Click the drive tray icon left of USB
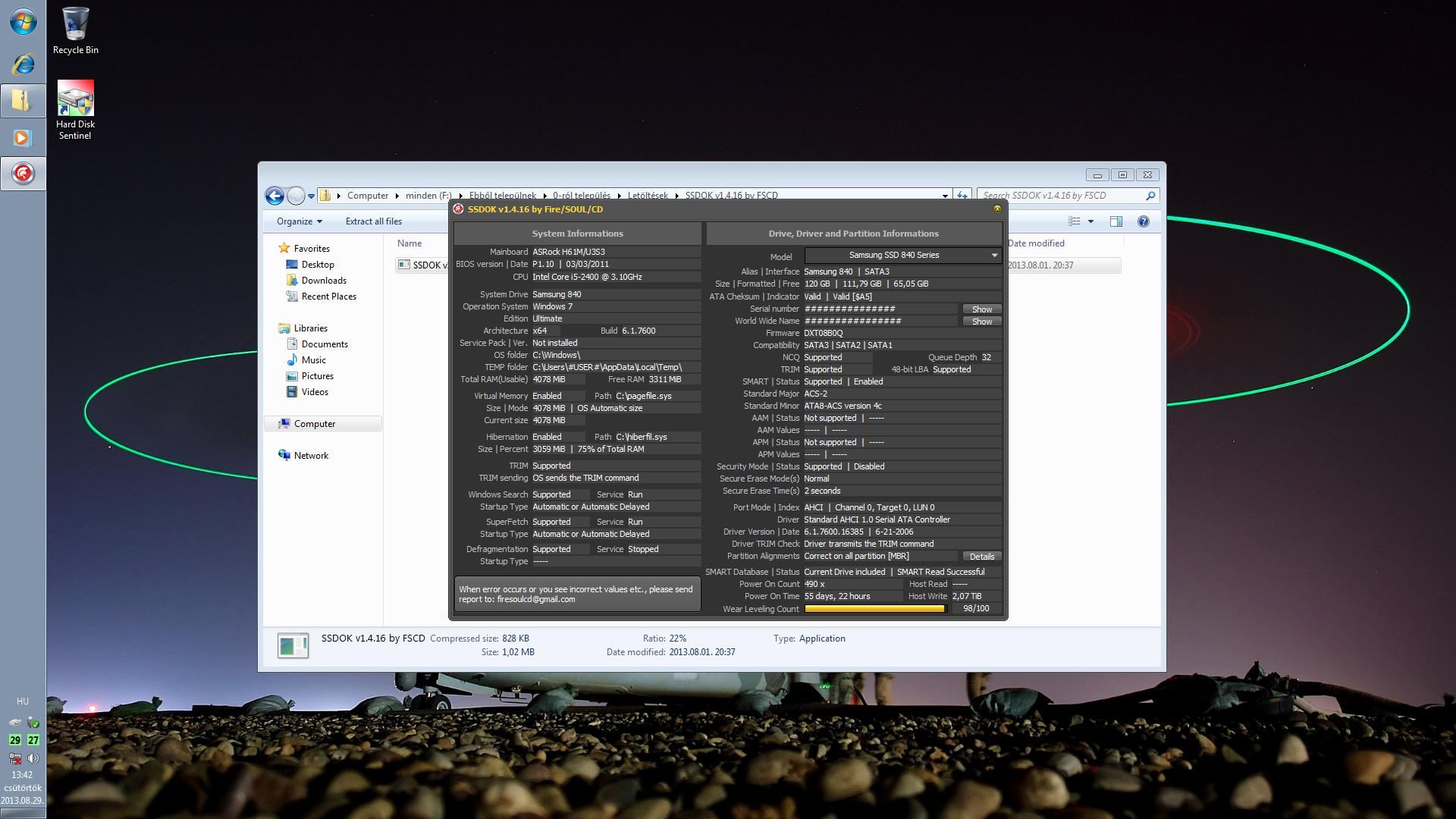This screenshot has height=819, width=1456. 14,723
